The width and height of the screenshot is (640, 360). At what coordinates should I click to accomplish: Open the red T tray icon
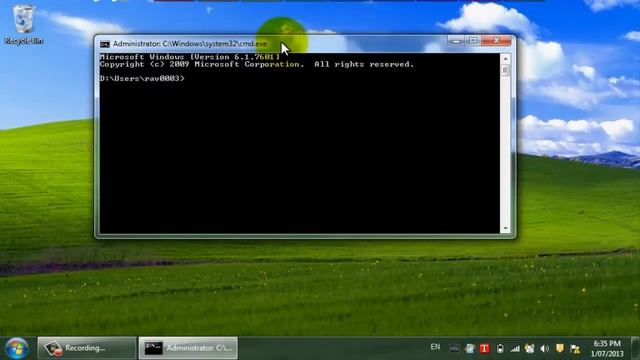(x=484, y=348)
